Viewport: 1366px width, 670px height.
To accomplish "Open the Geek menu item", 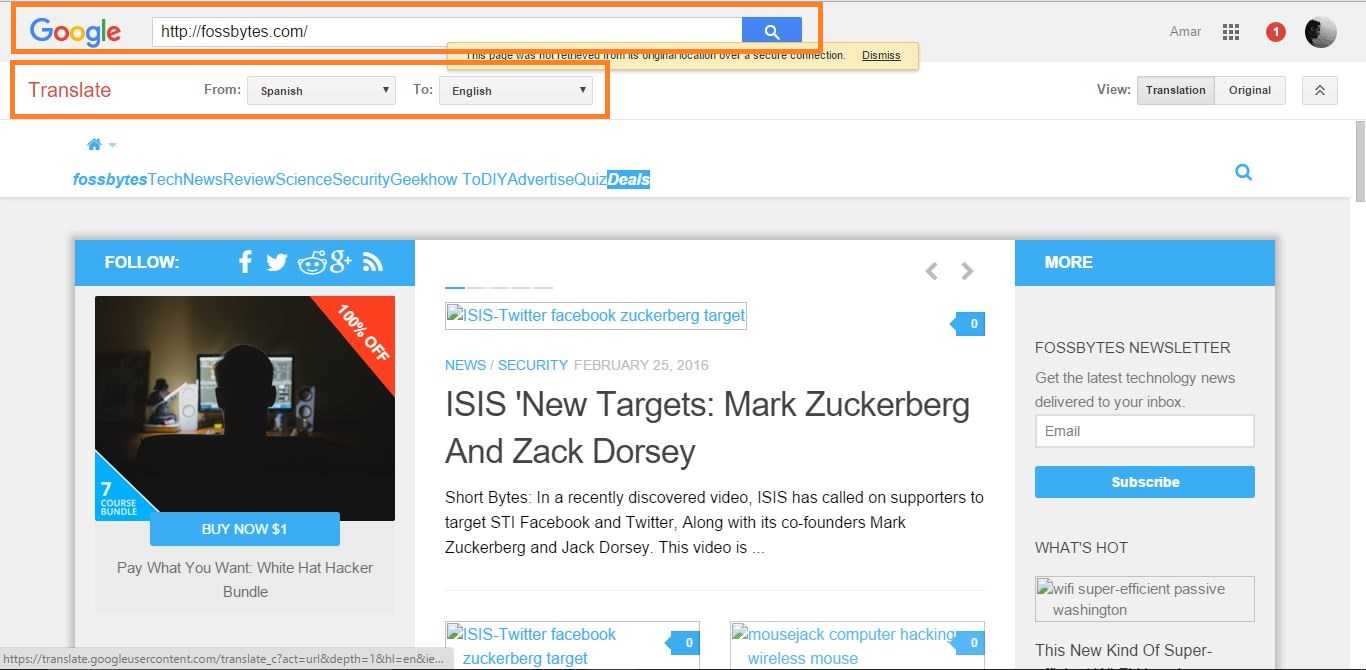I will point(407,179).
